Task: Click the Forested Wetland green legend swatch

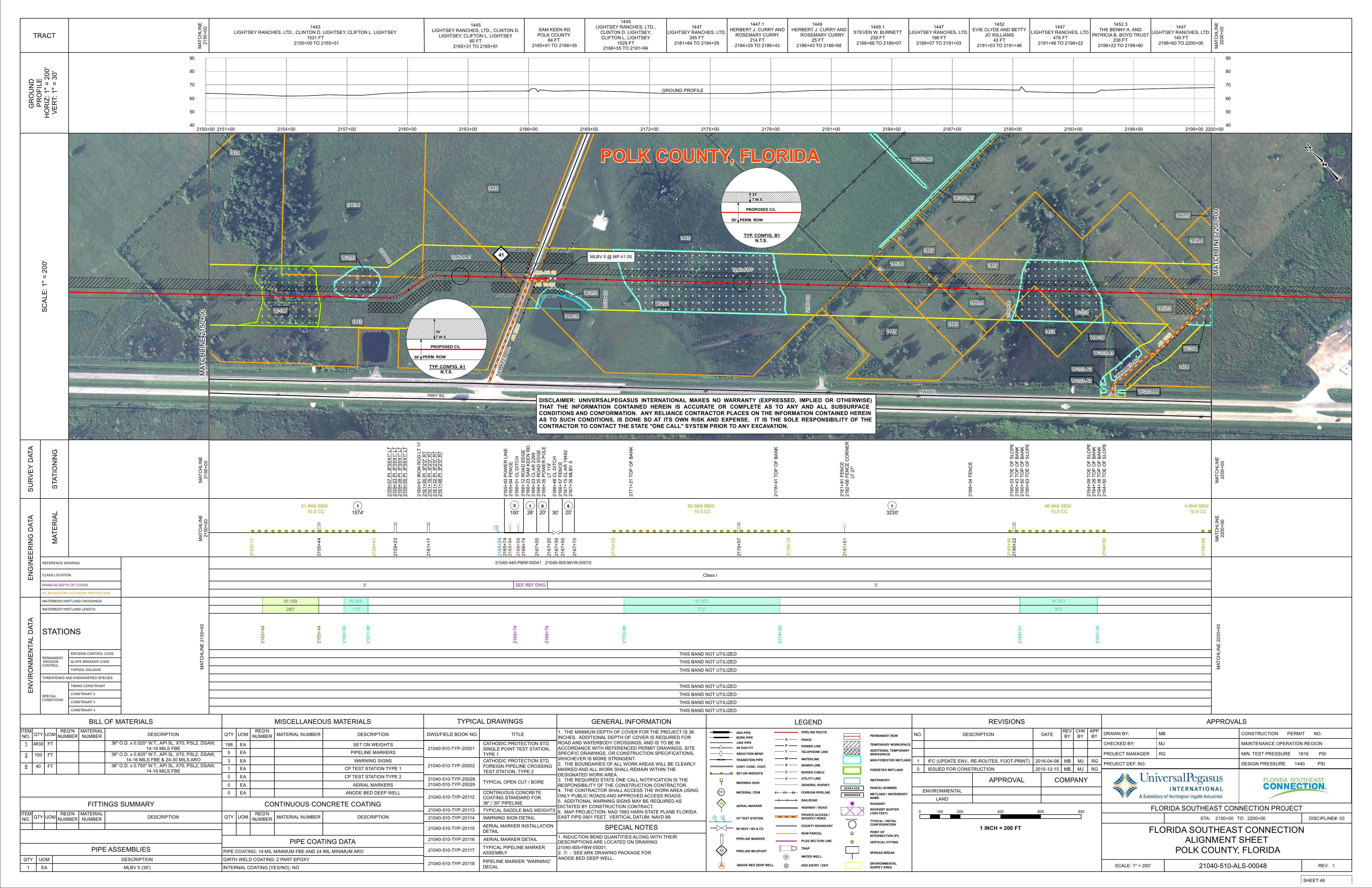Action: coord(851,770)
